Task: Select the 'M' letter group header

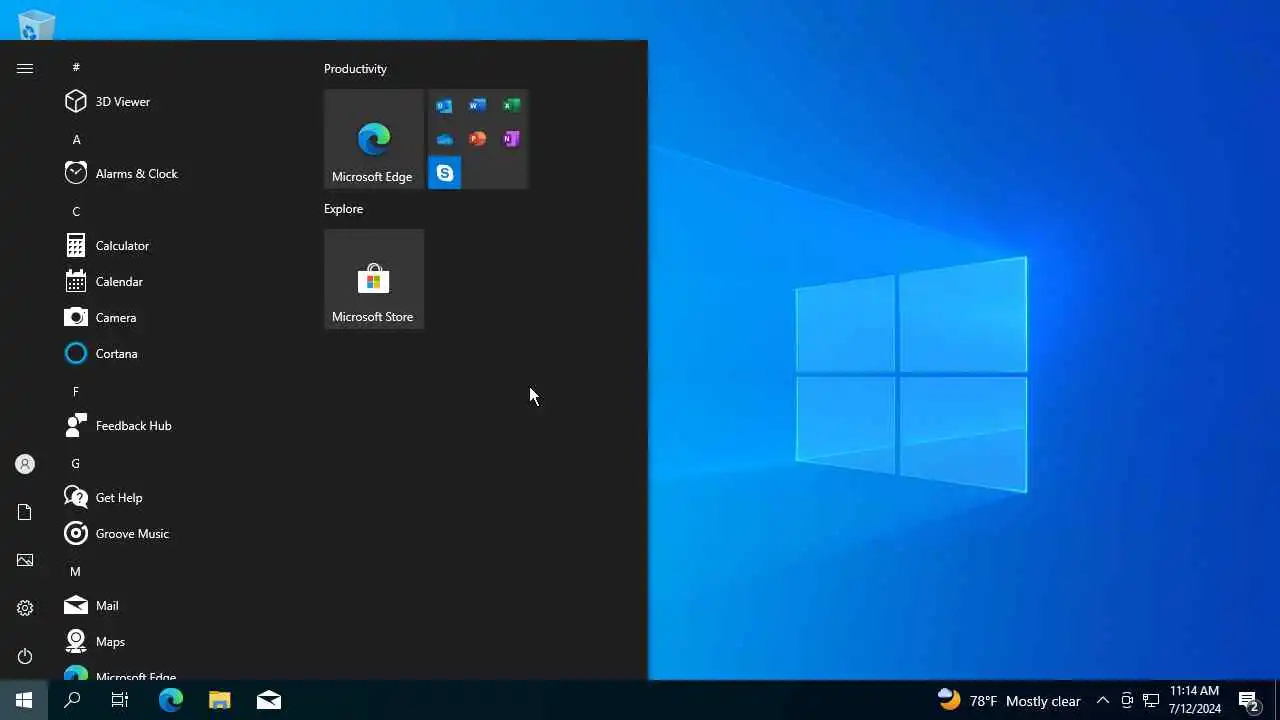Action: (x=76, y=571)
